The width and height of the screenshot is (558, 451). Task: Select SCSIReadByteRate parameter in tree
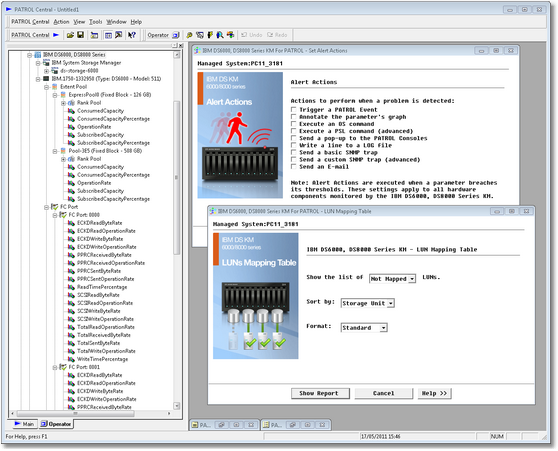tap(98, 295)
